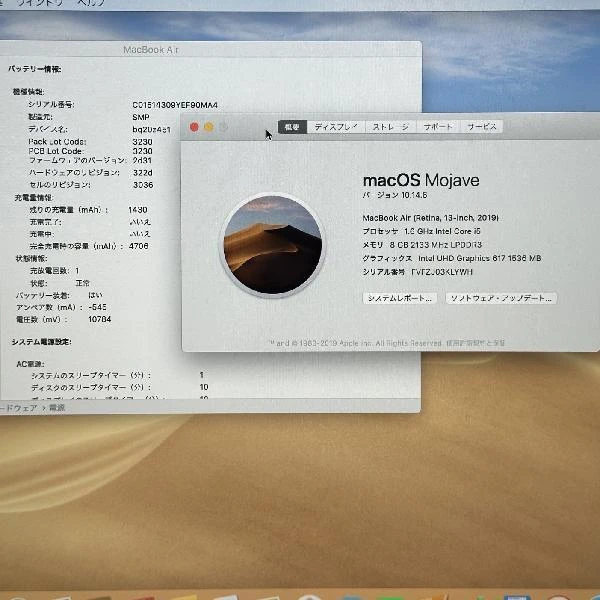Select the ファームウェアのバージョン value

pos(142,160)
